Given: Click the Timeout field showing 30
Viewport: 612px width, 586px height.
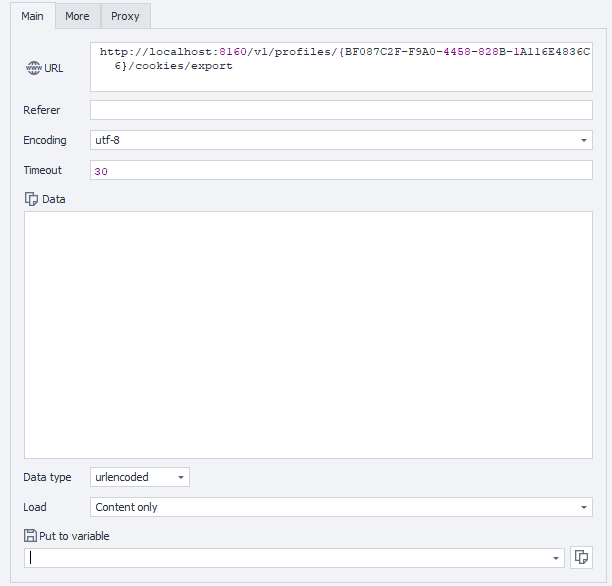Looking at the screenshot, I should tap(340, 171).
